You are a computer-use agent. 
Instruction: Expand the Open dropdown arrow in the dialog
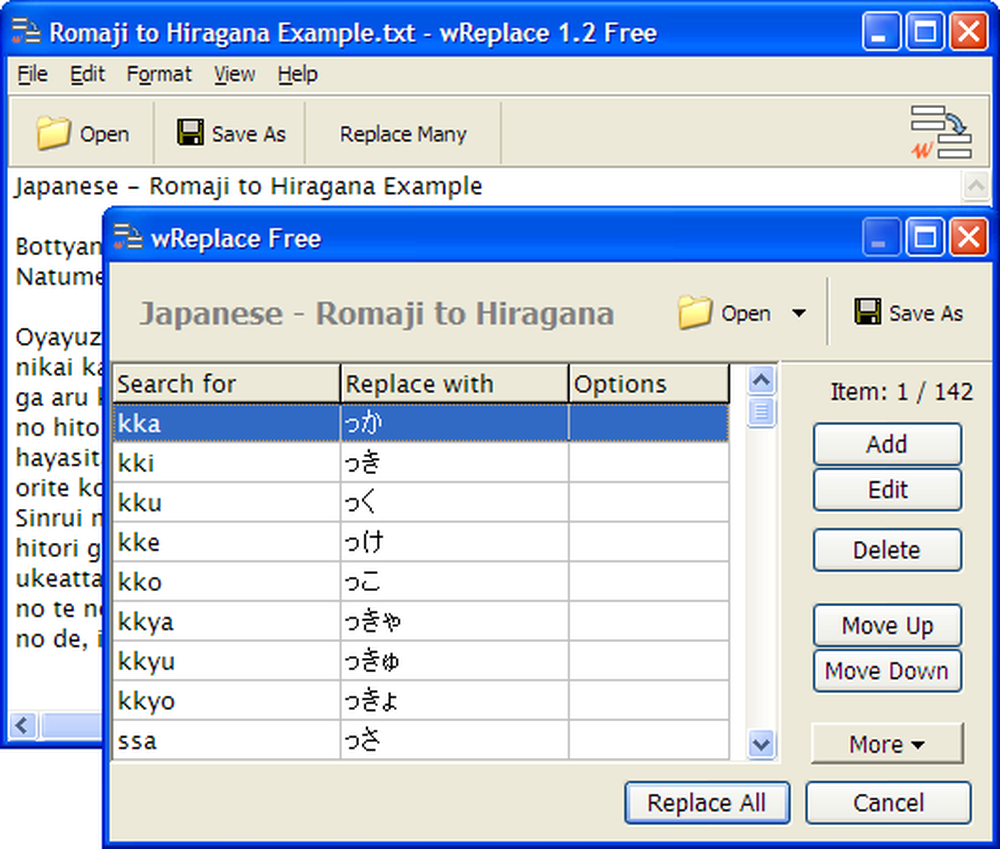[800, 313]
